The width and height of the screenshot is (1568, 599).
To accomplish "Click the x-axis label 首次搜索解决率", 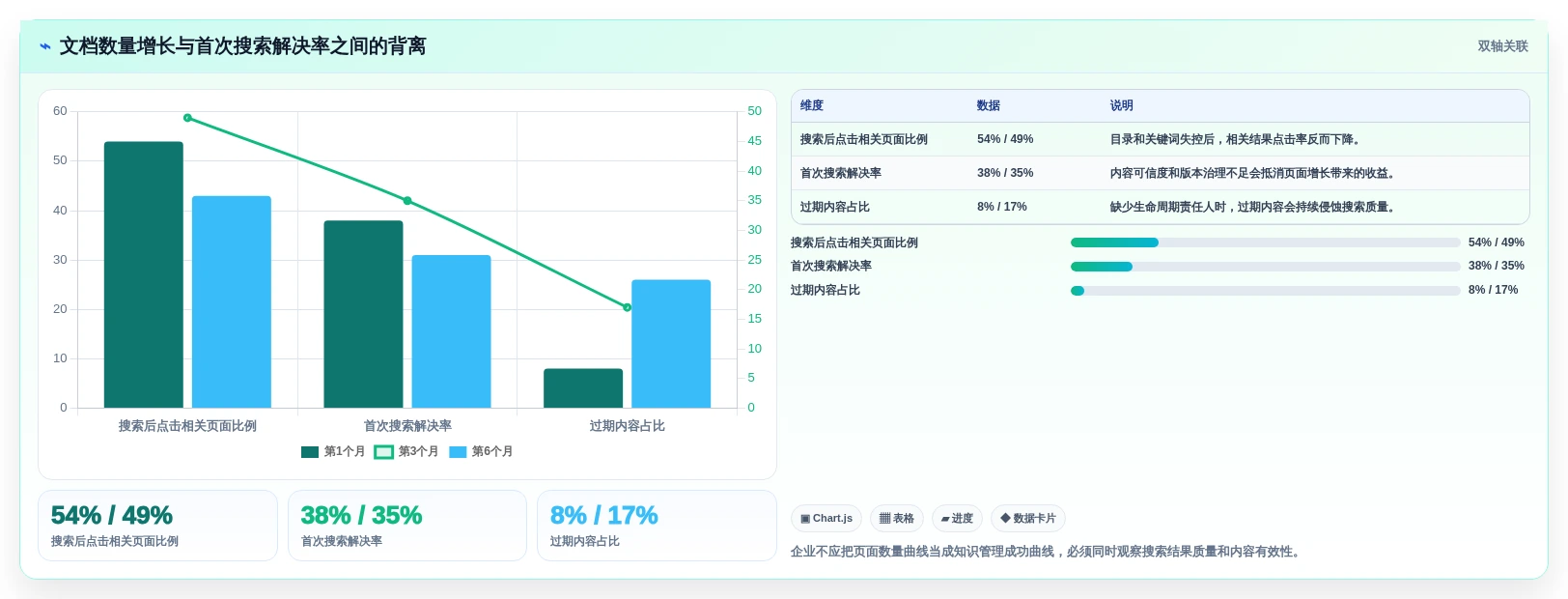I will tap(407, 426).
